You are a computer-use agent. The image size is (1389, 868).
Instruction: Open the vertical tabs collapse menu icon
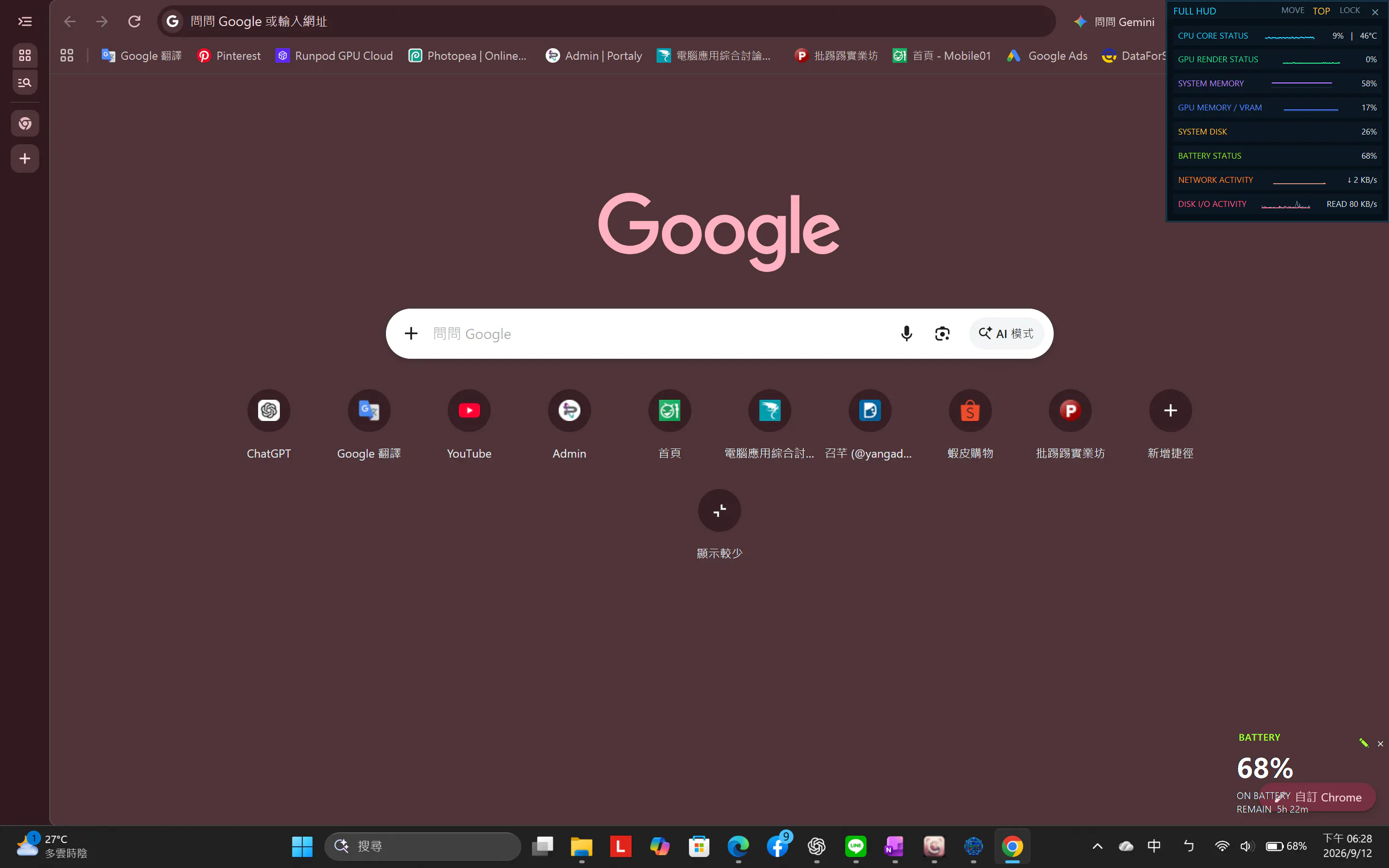point(25,22)
